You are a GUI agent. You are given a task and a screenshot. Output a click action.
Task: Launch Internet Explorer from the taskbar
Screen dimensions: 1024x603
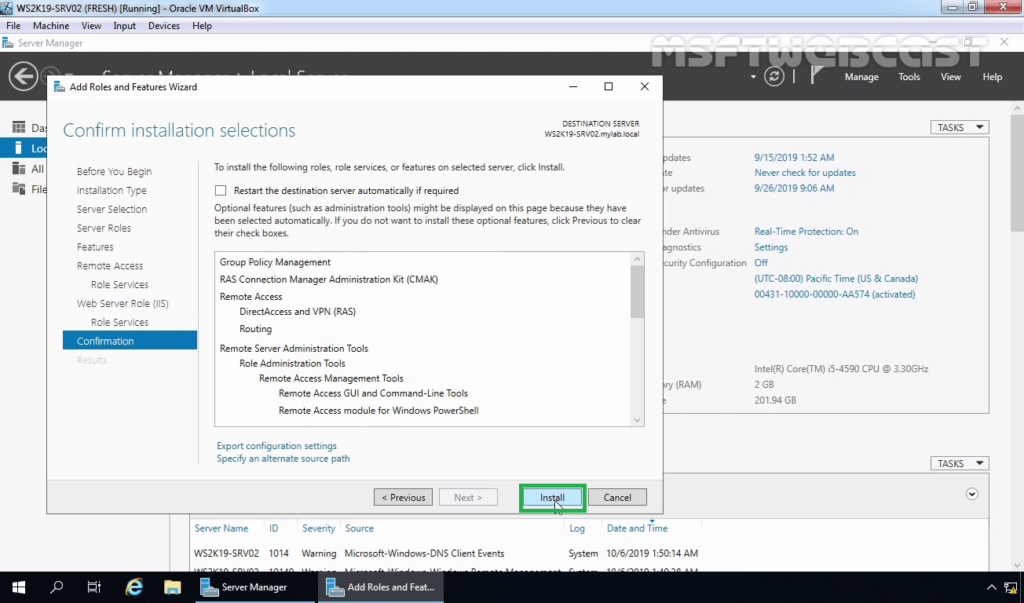click(x=134, y=587)
